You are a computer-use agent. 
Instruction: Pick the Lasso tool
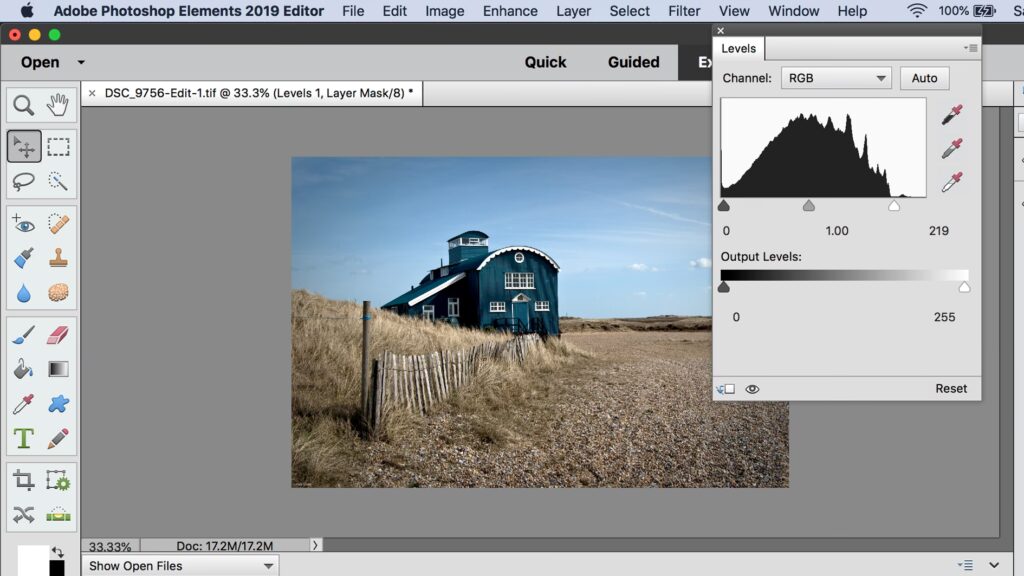point(24,181)
